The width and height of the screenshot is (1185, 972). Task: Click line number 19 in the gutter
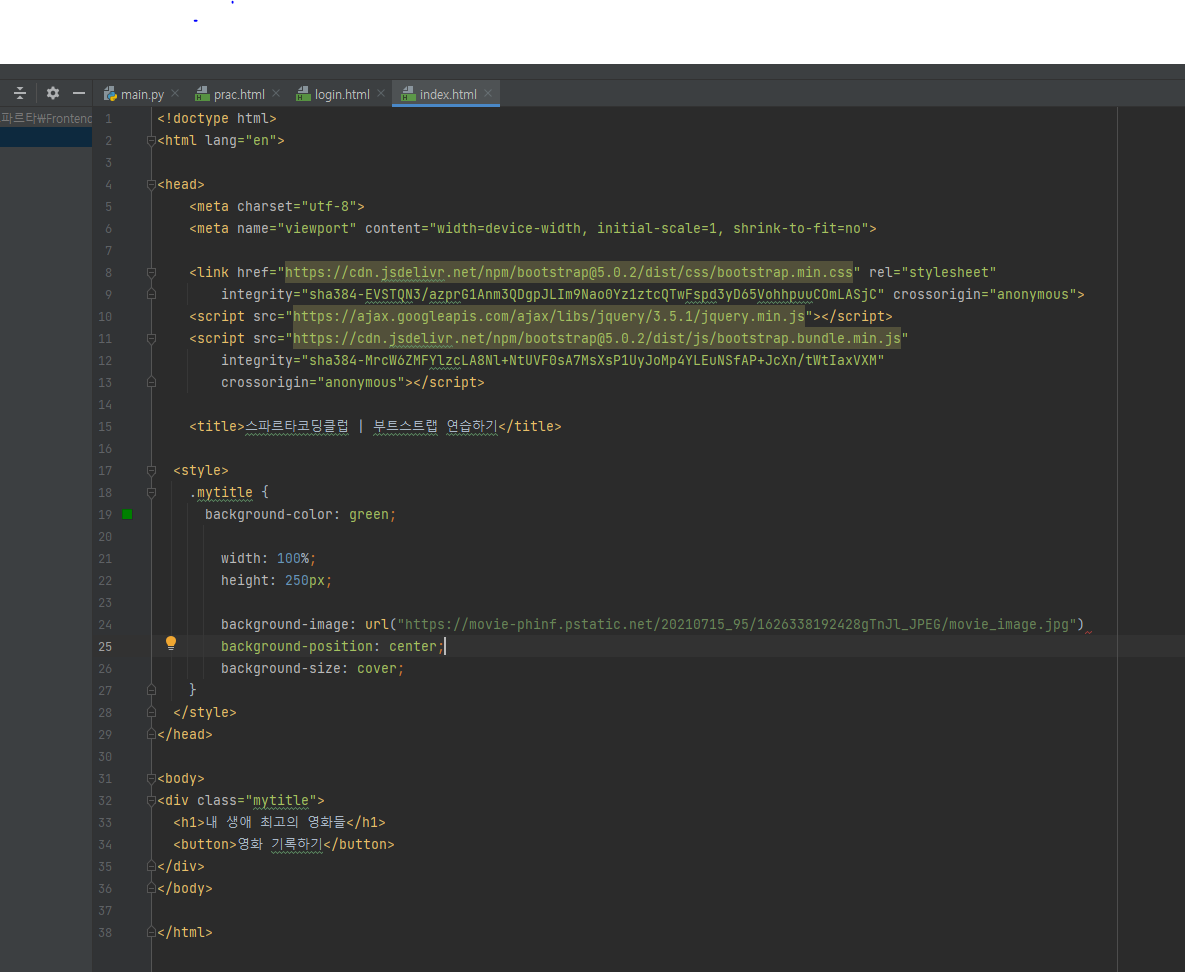(x=105, y=515)
